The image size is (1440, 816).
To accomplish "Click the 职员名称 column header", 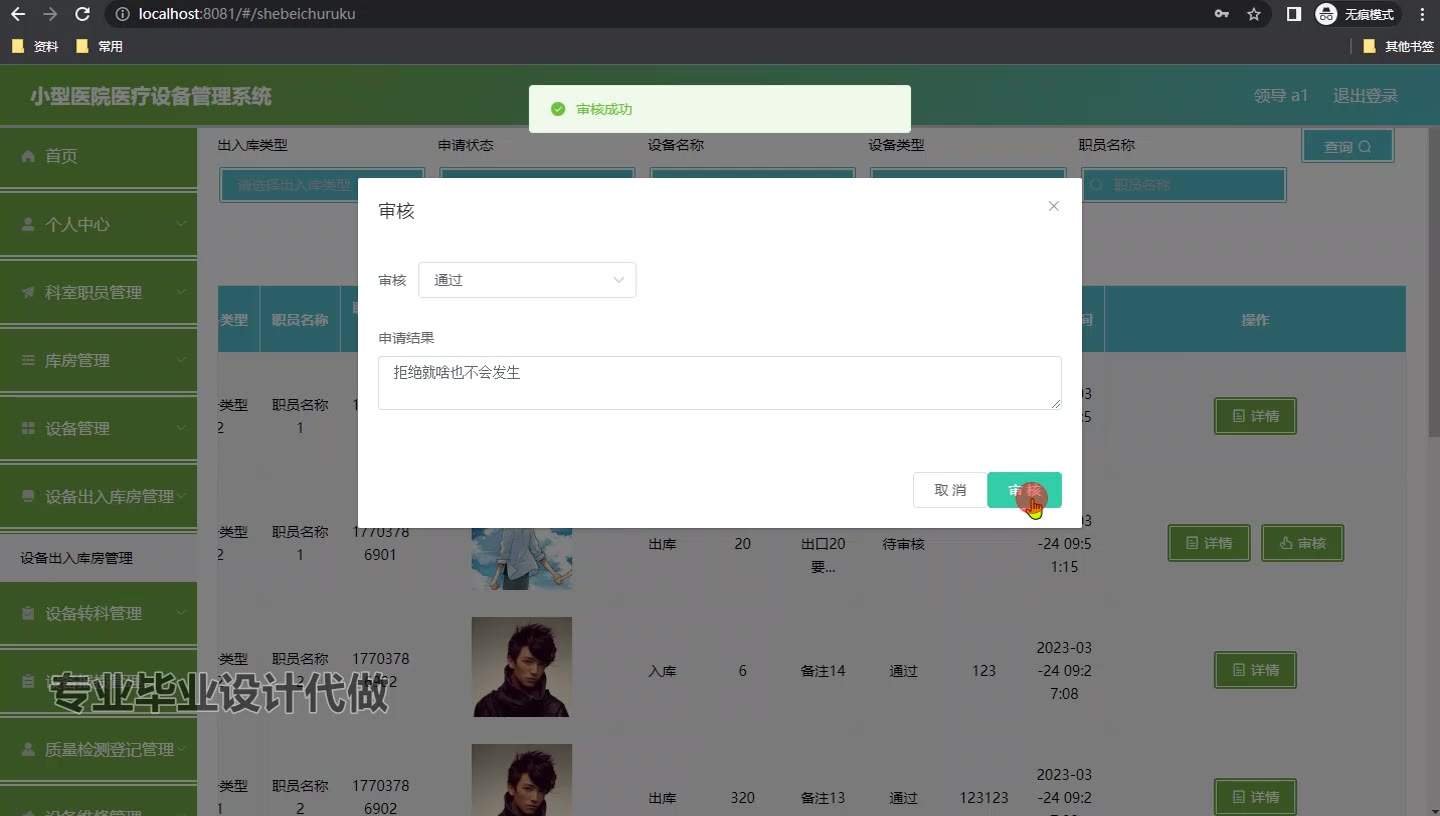I will [300, 320].
